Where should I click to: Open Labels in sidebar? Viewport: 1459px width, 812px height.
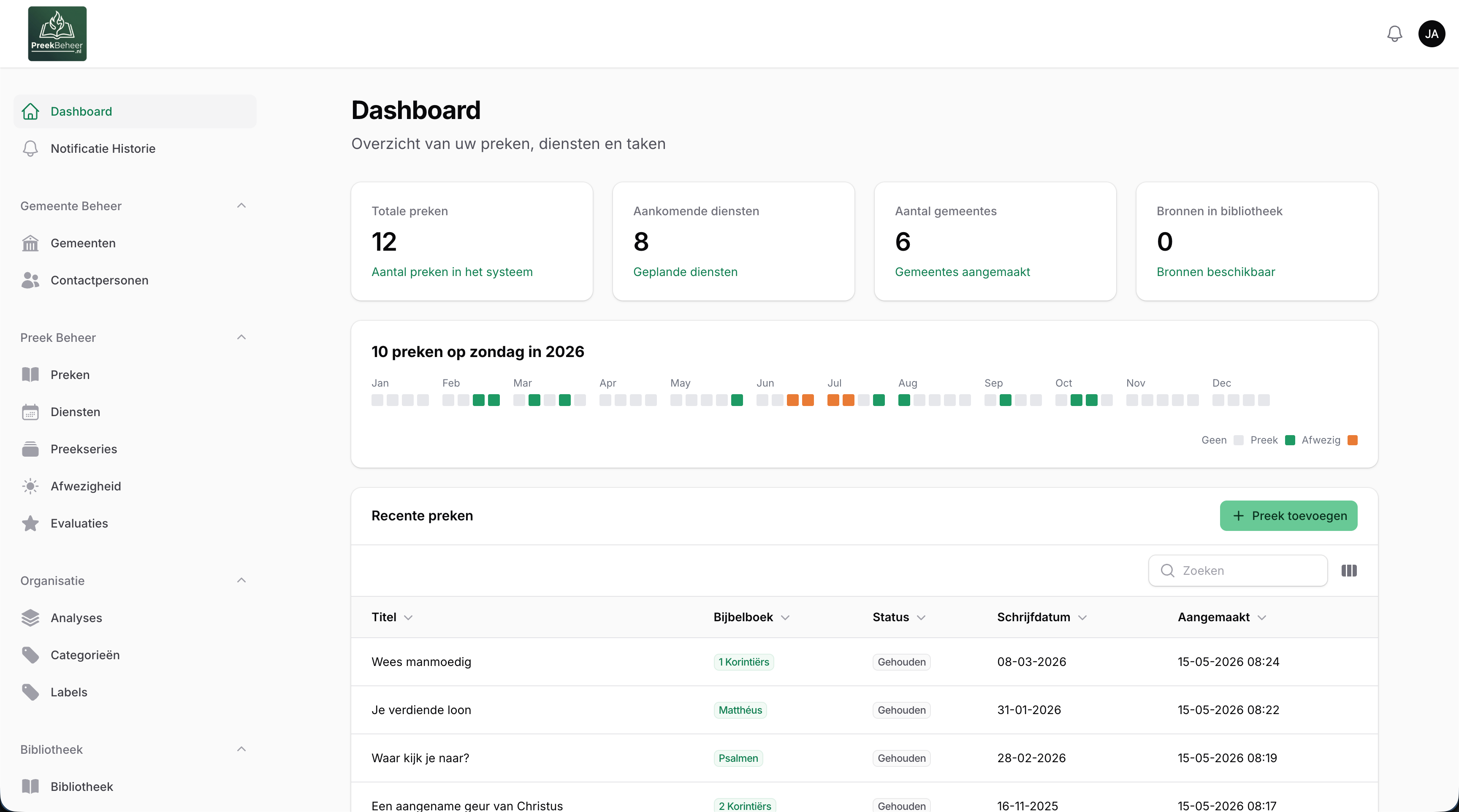135,692
